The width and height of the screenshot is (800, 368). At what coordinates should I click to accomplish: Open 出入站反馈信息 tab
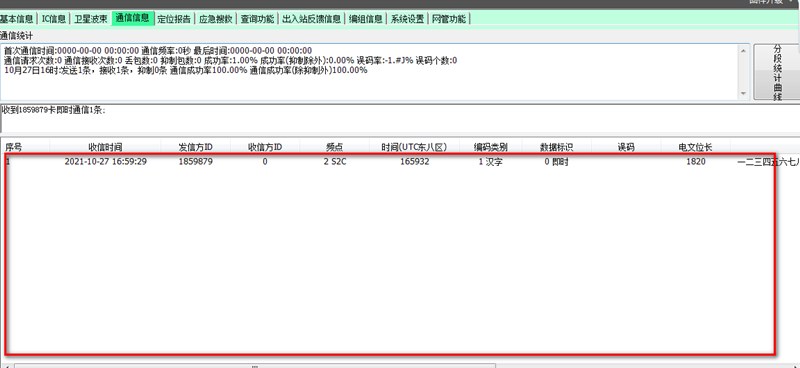[x=311, y=19]
